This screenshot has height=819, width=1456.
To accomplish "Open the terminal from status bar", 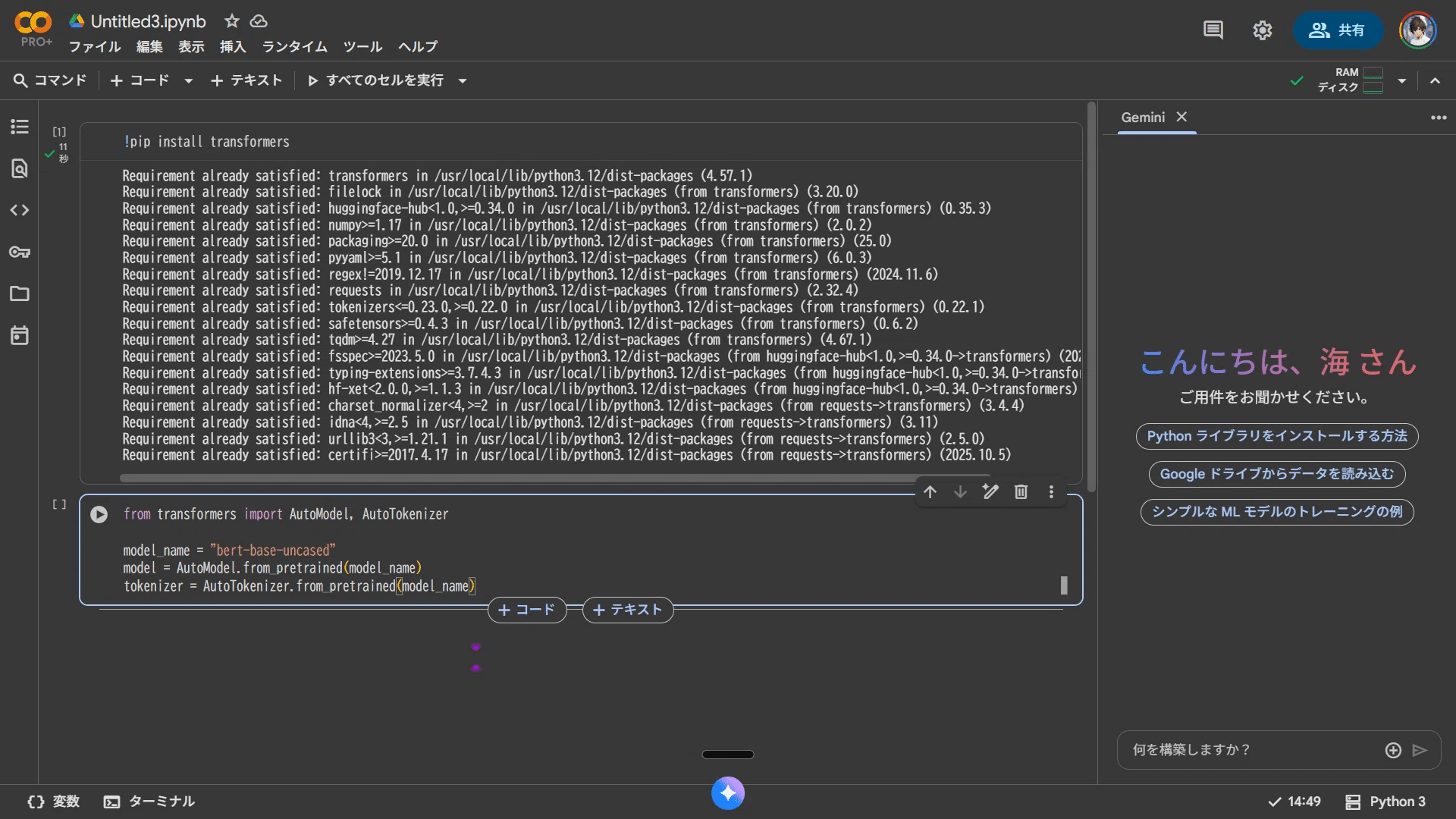I will pyautogui.click(x=149, y=802).
